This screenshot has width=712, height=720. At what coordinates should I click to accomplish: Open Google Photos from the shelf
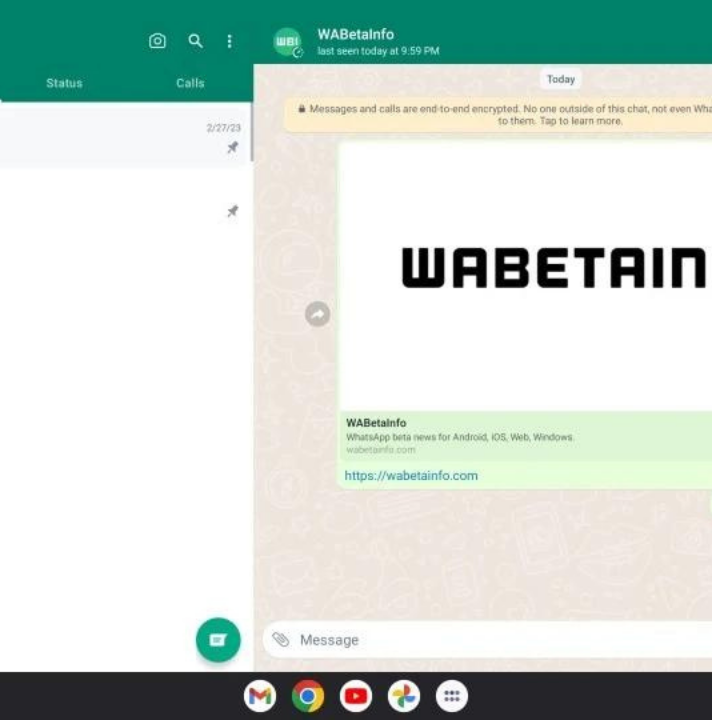(404, 696)
